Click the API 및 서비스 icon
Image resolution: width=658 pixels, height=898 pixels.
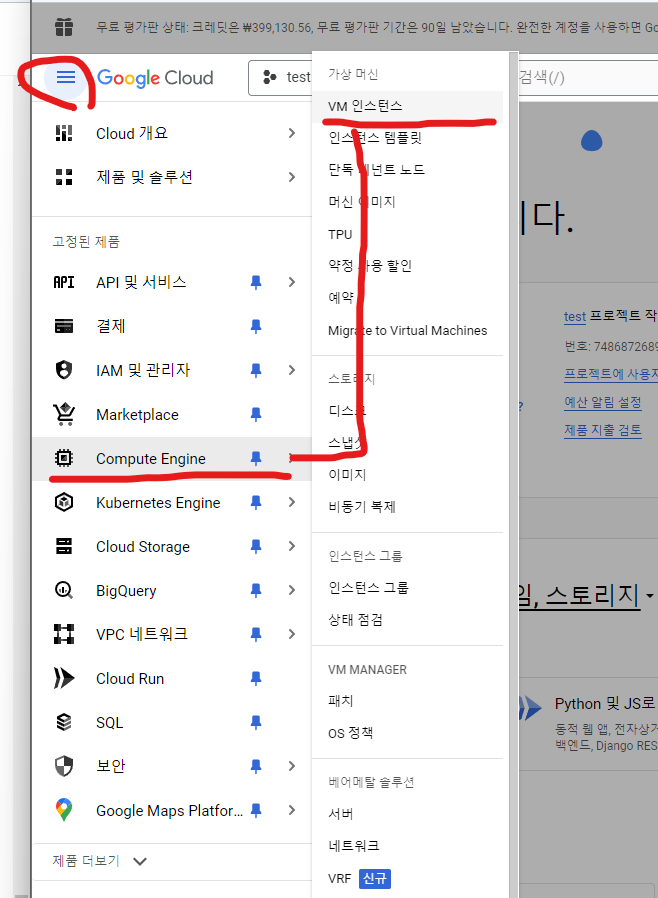(x=64, y=282)
